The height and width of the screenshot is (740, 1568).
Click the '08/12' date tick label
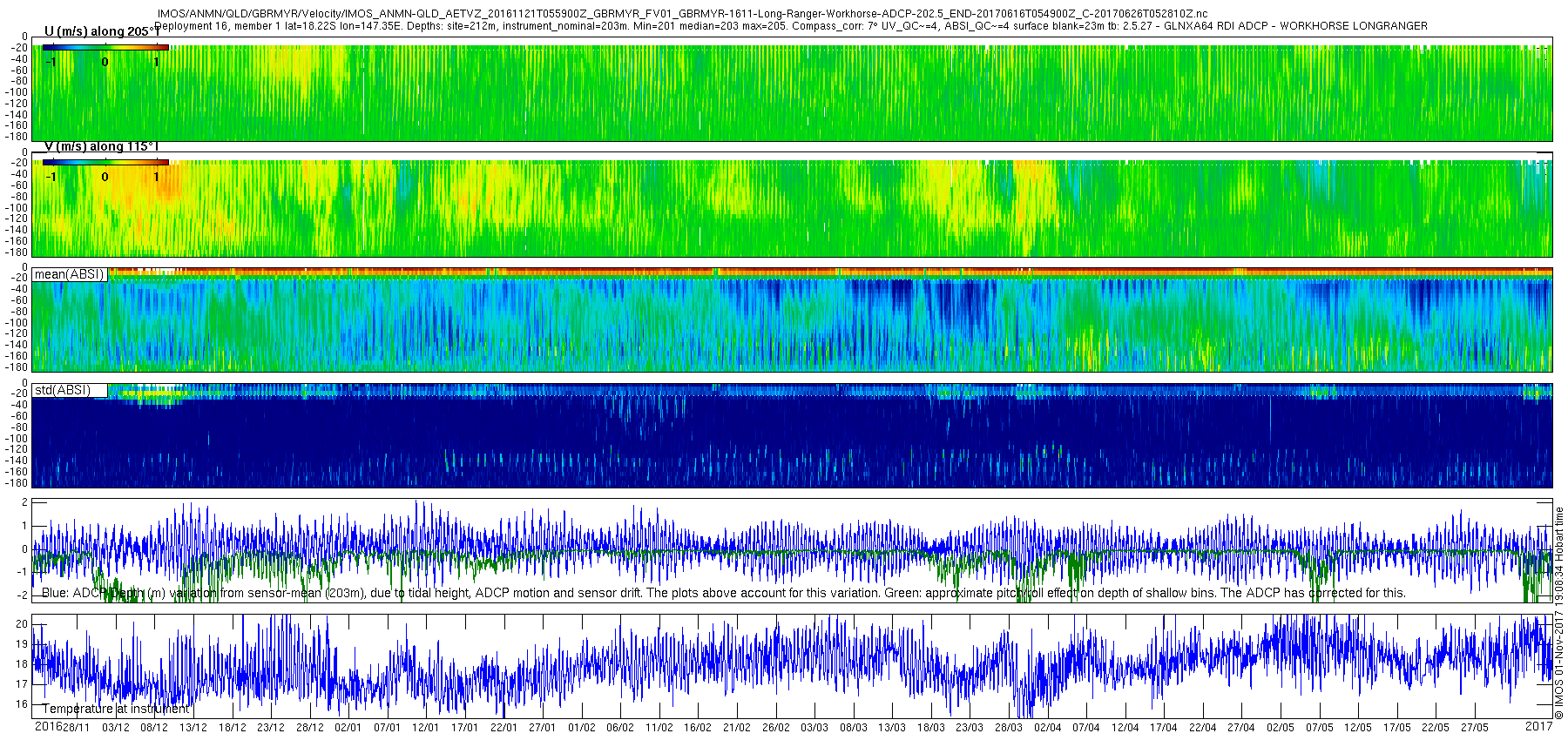(x=154, y=727)
